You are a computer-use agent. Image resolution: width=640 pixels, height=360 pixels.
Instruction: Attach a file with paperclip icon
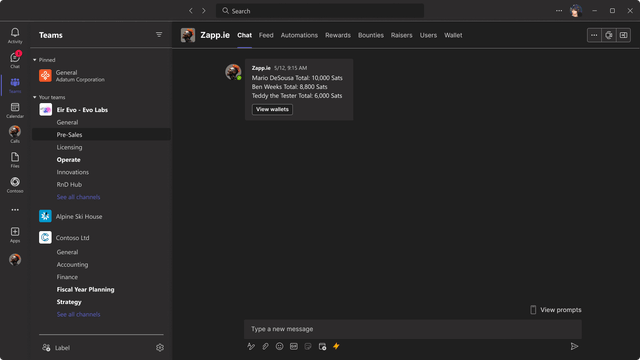pyautogui.click(x=265, y=346)
